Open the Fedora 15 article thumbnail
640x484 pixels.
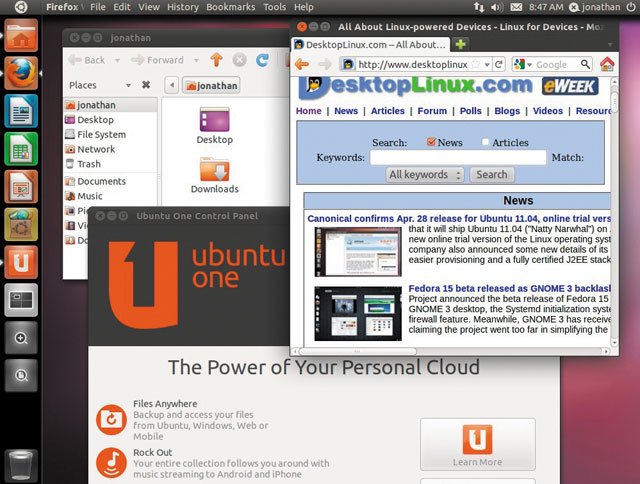point(358,314)
